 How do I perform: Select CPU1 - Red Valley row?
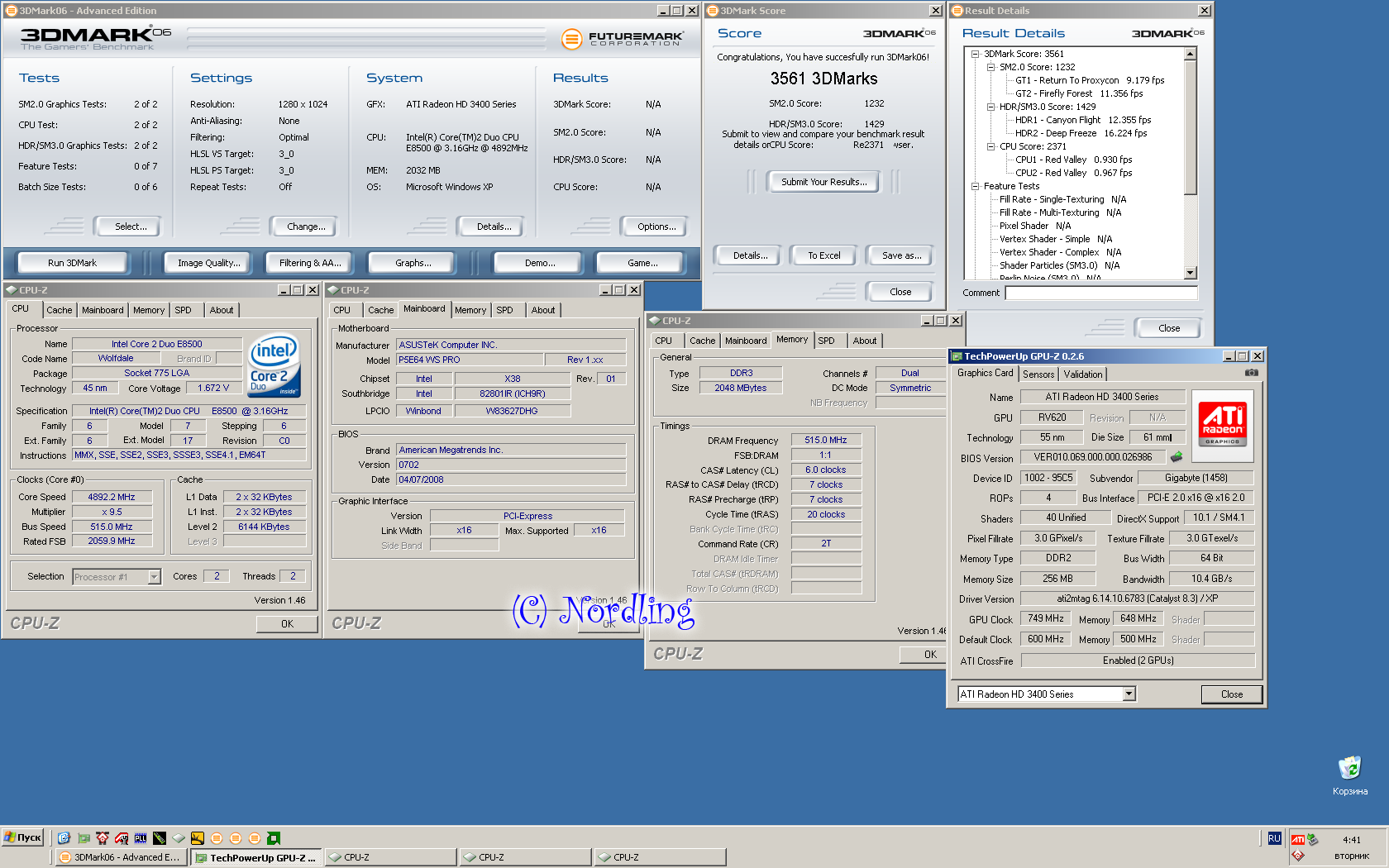(x=1074, y=160)
